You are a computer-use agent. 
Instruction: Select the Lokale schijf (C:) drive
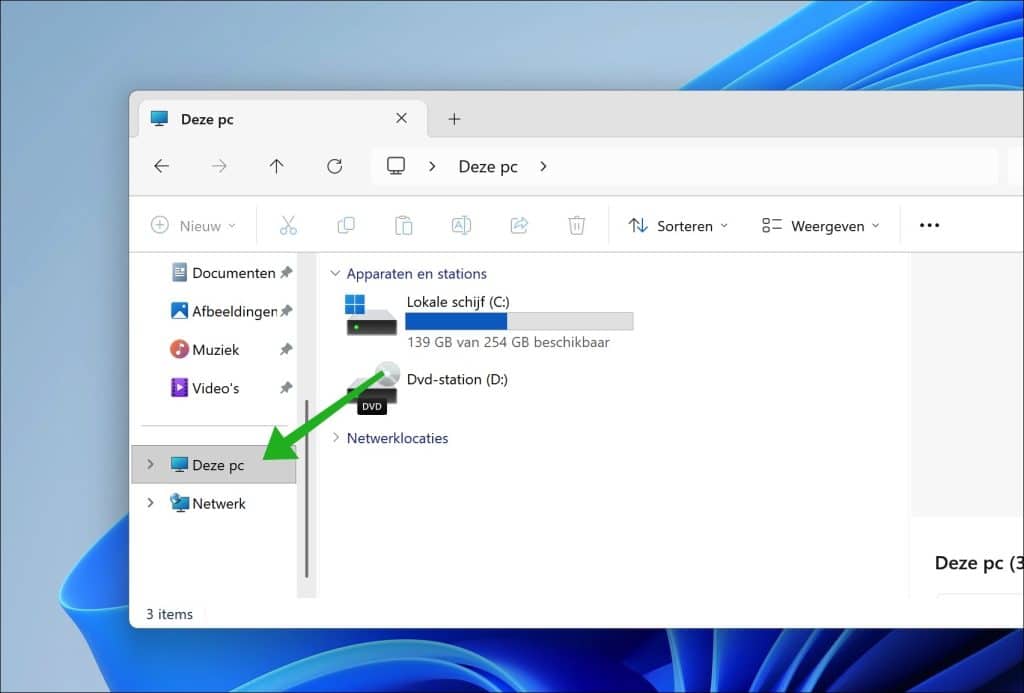point(460,302)
